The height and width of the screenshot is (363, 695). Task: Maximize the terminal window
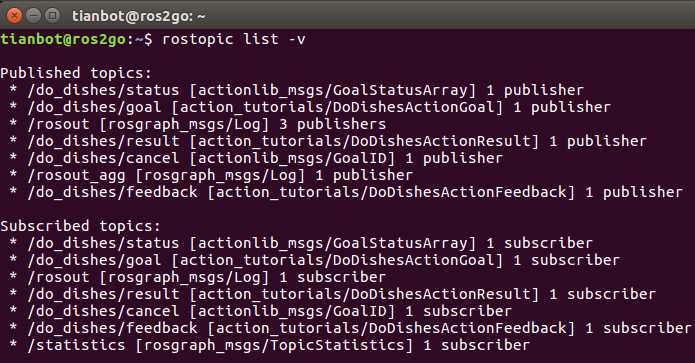coord(53,16)
